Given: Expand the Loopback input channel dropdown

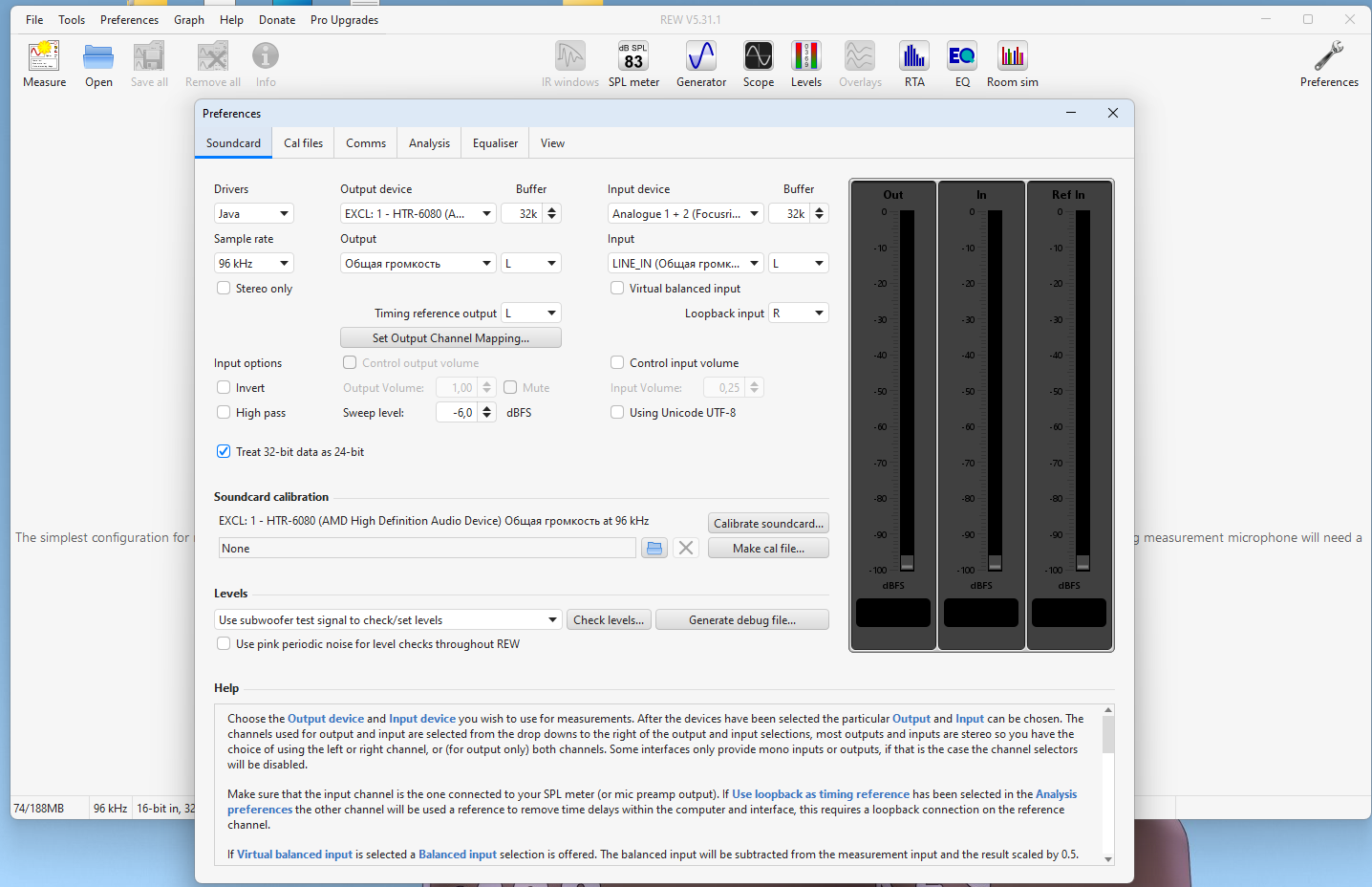Looking at the screenshot, I should (x=798, y=314).
